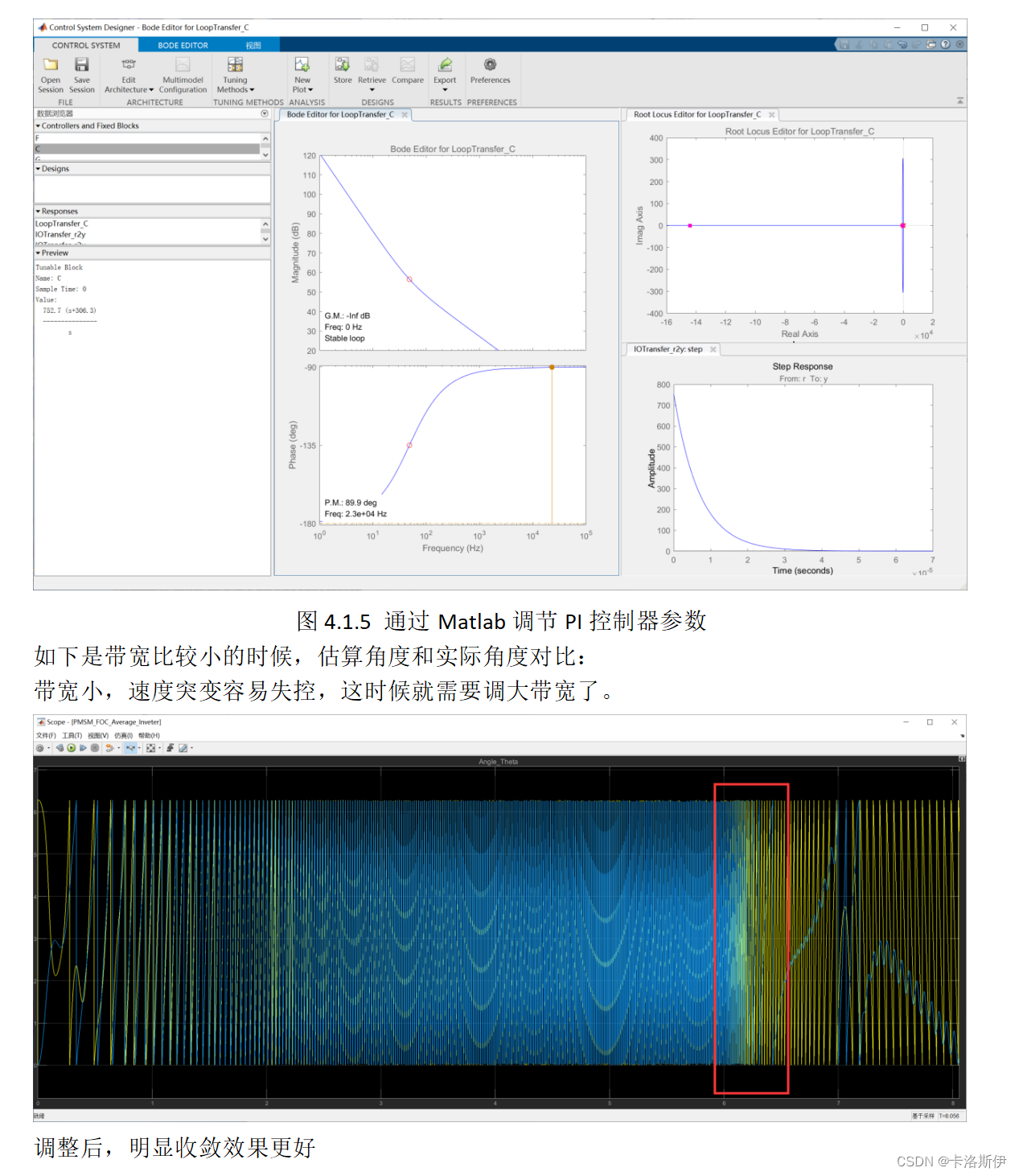
Task: Click the Scope scale axes icon
Action: [x=150, y=748]
